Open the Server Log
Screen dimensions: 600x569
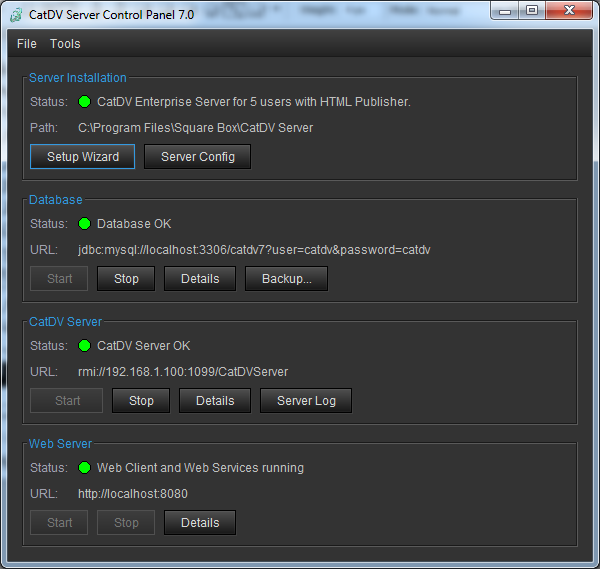coord(306,401)
